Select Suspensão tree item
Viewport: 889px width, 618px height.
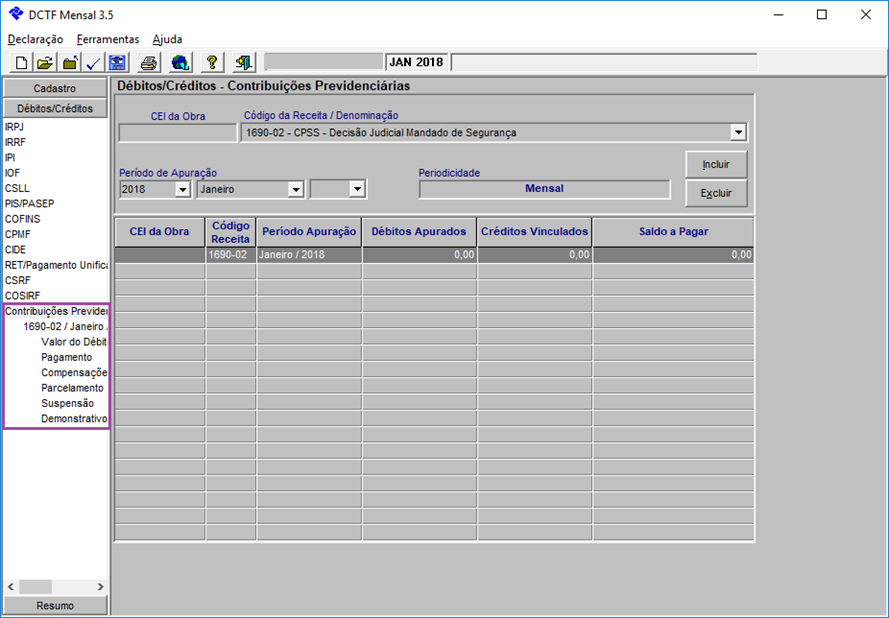pos(67,403)
